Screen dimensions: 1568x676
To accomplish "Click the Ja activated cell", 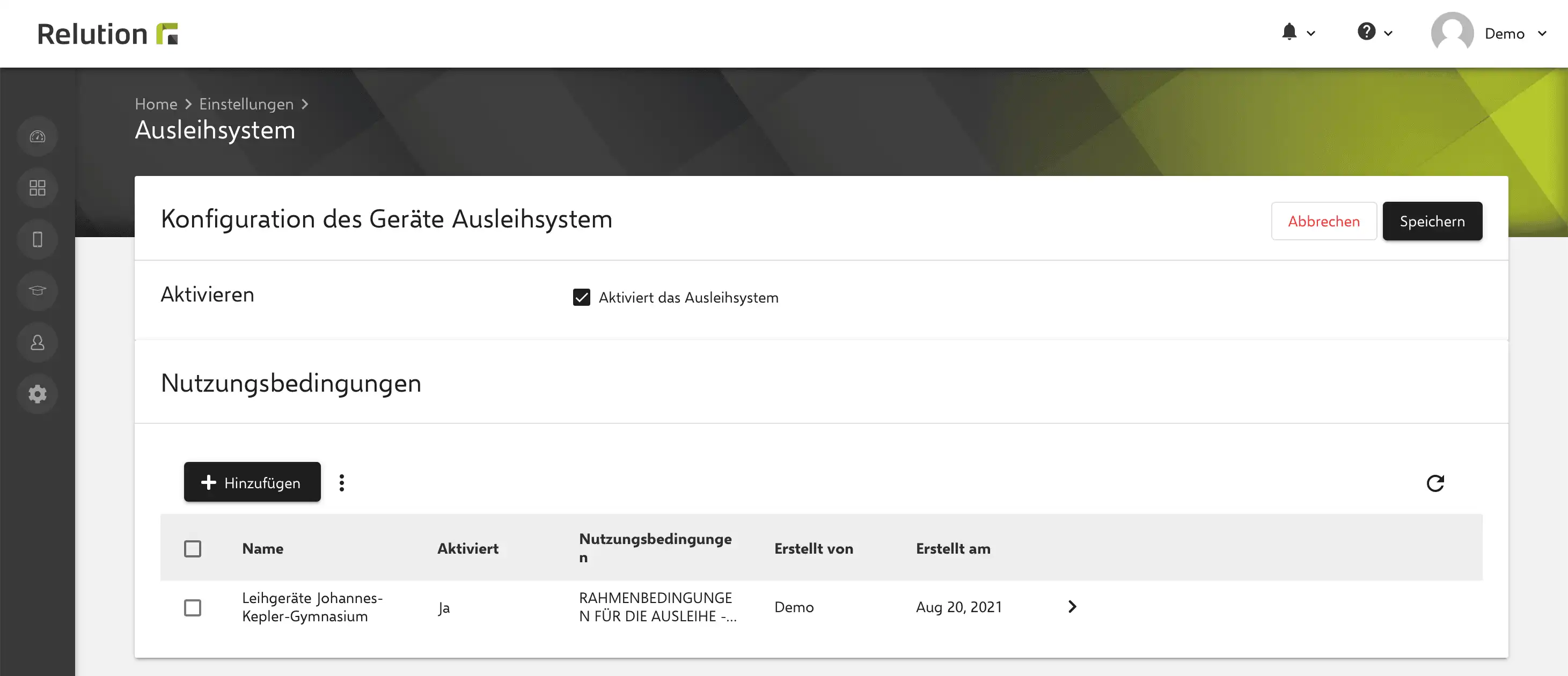I will pyautogui.click(x=444, y=608).
